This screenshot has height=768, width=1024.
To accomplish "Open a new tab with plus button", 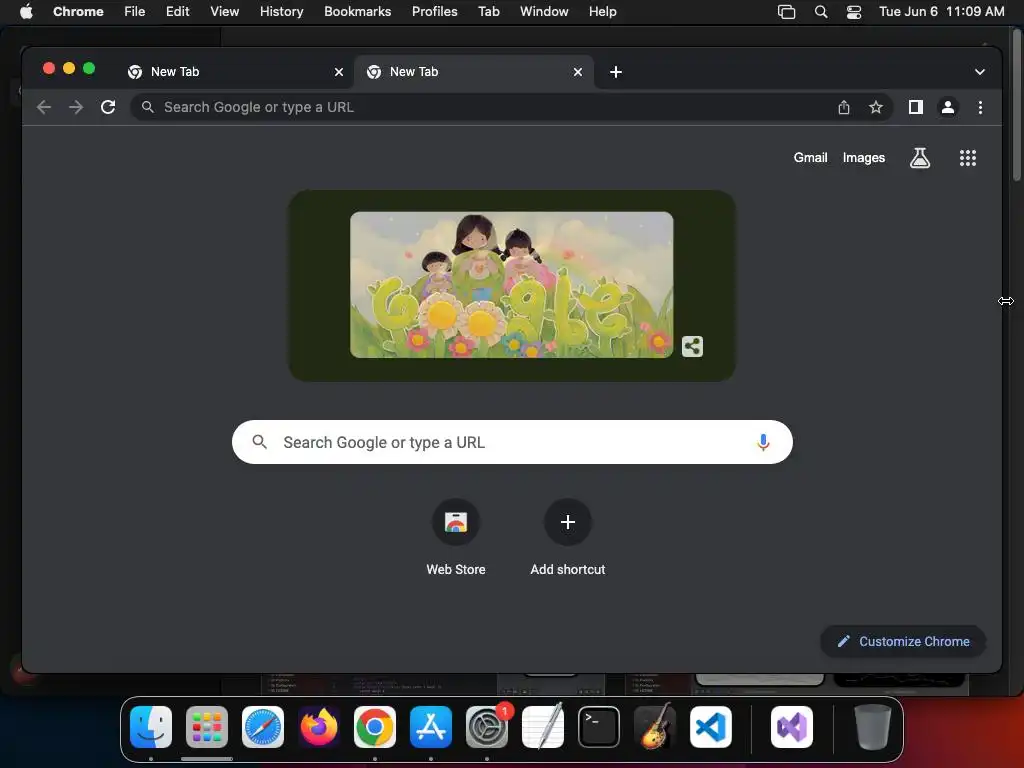I will click(x=615, y=72).
